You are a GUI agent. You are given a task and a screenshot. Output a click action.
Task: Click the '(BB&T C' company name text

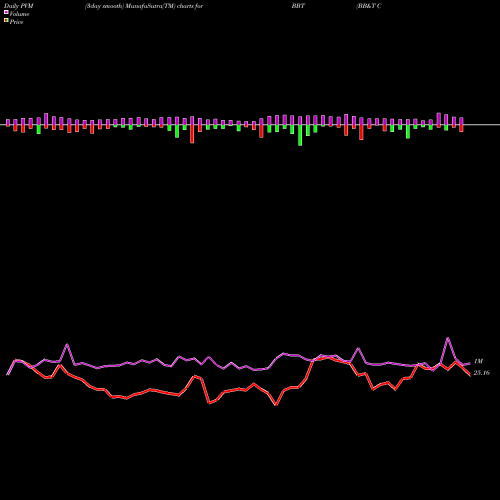[x=369, y=6]
